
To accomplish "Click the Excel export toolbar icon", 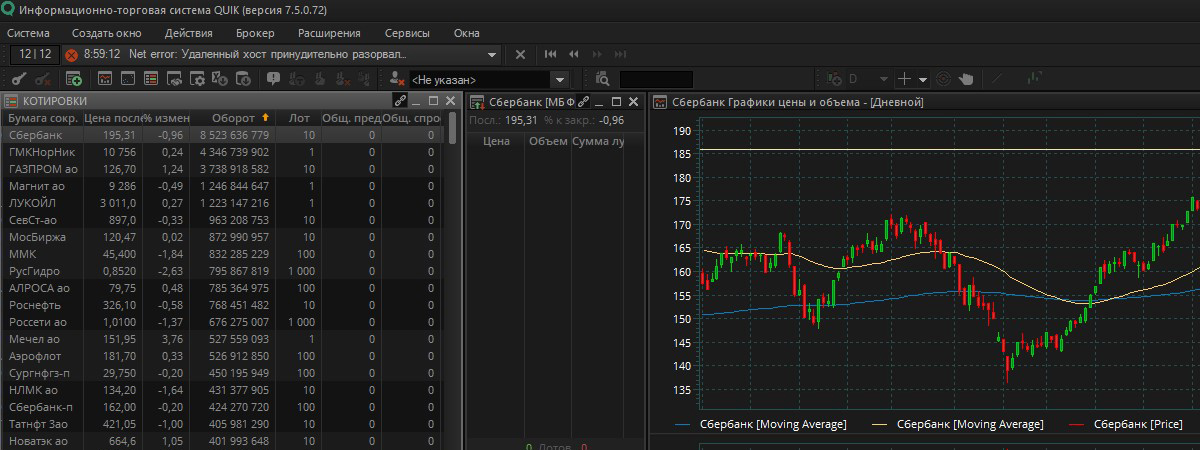I will (x=220, y=79).
